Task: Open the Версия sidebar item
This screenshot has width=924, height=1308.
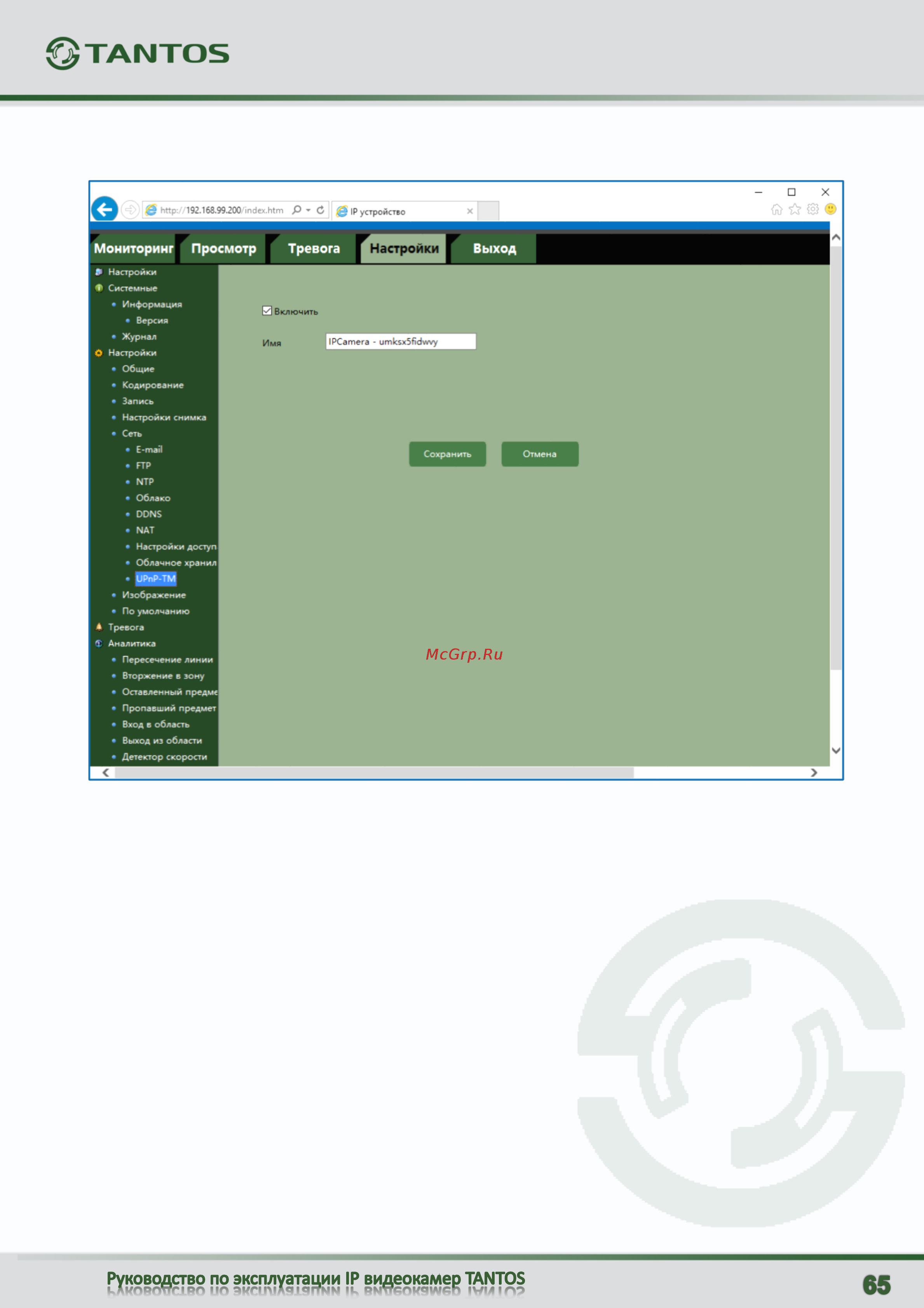Action: click(152, 320)
